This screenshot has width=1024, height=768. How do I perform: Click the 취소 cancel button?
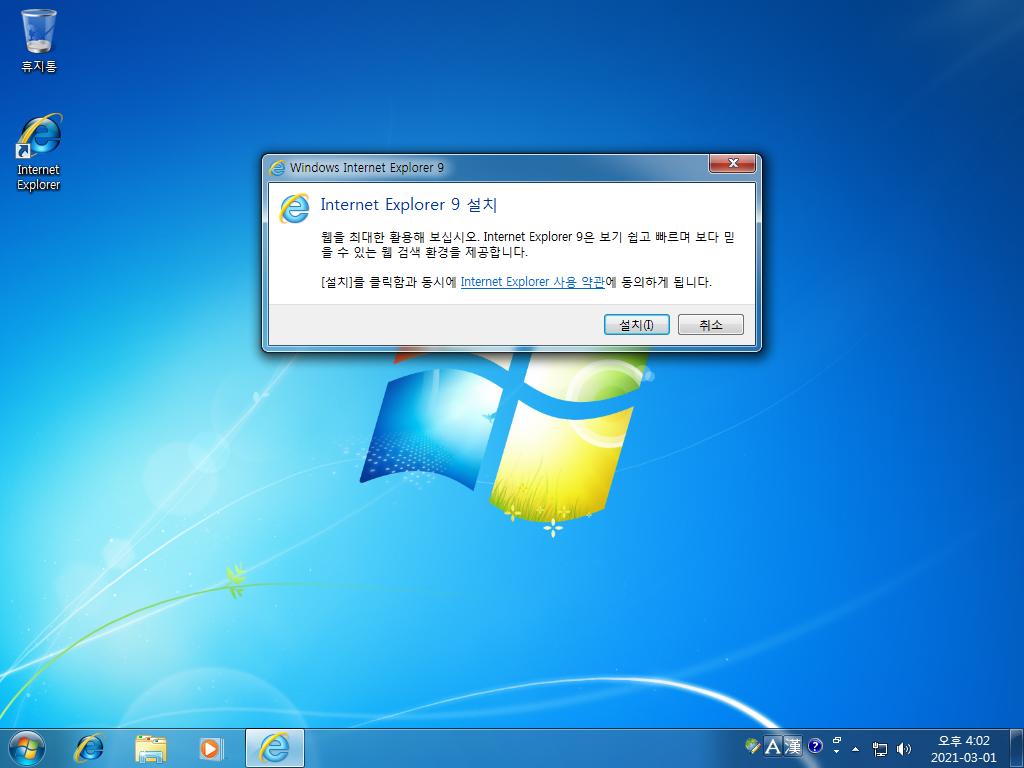[711, 325]
